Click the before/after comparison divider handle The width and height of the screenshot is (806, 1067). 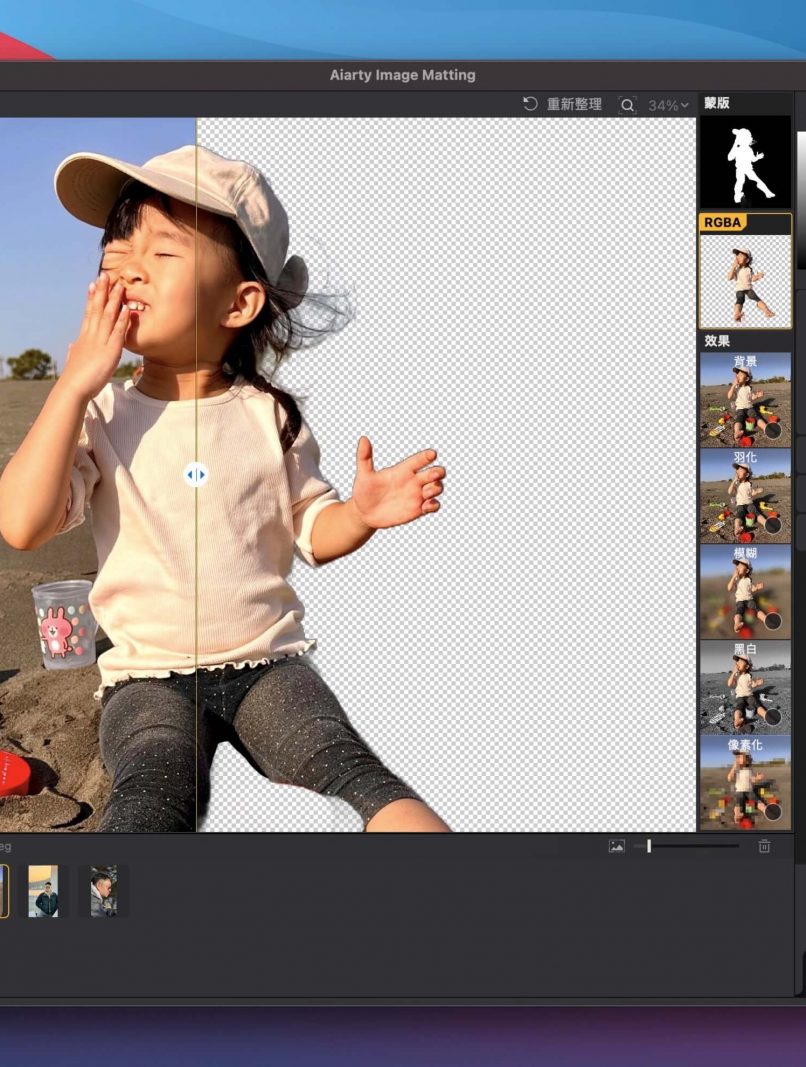pyautogui.click(x=196, y=475)
